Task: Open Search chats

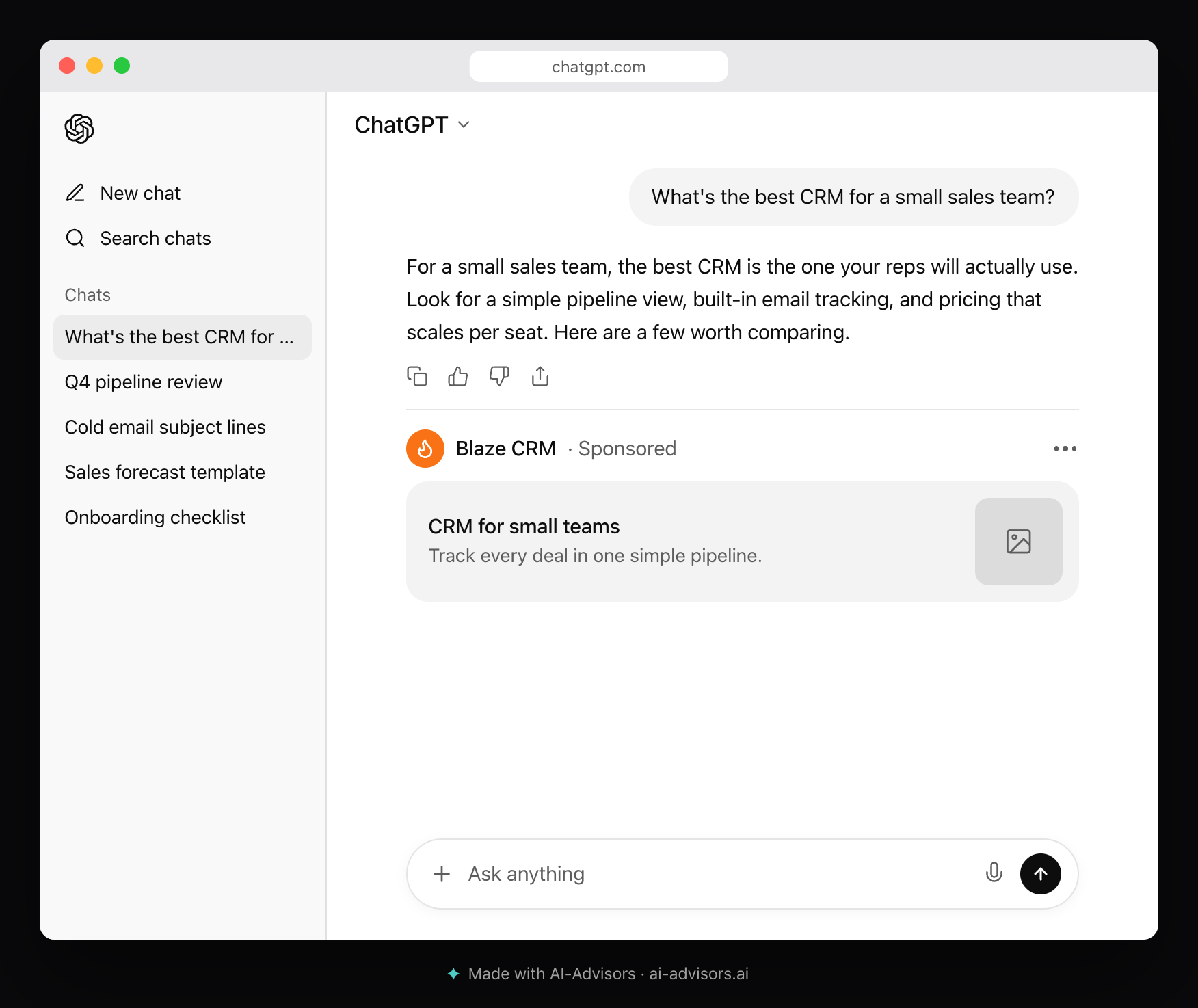Action: (x=138, y=239)
